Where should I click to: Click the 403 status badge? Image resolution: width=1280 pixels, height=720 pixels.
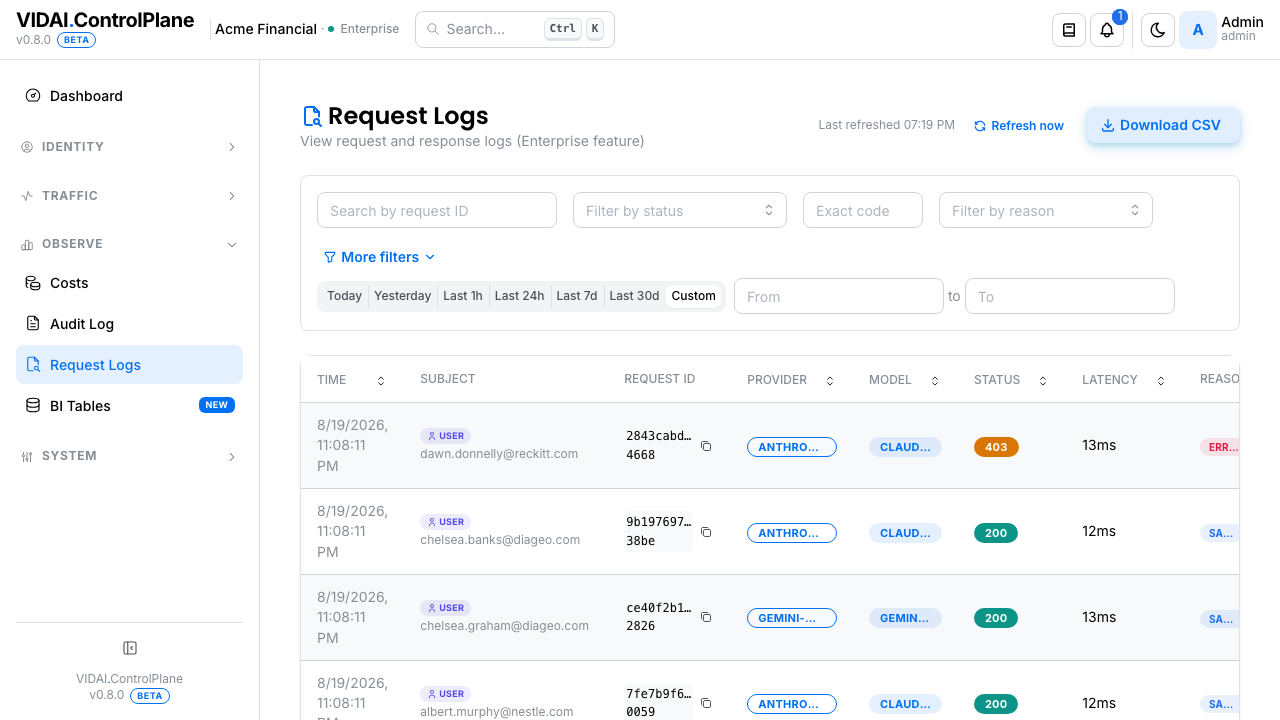tap(996, 447)
